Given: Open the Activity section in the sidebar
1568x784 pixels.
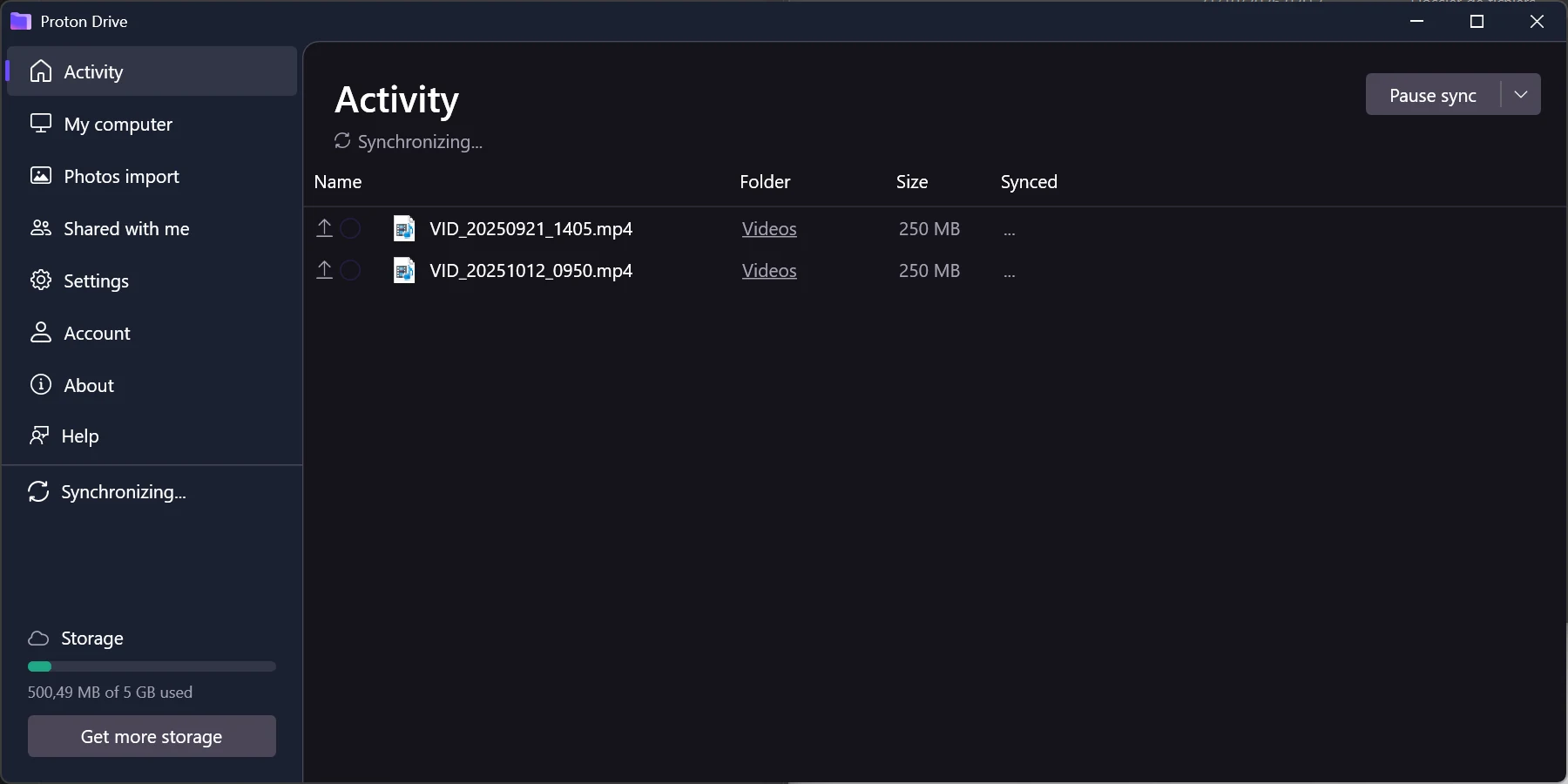Looking at the screenshot, I should tap(152, 71).
